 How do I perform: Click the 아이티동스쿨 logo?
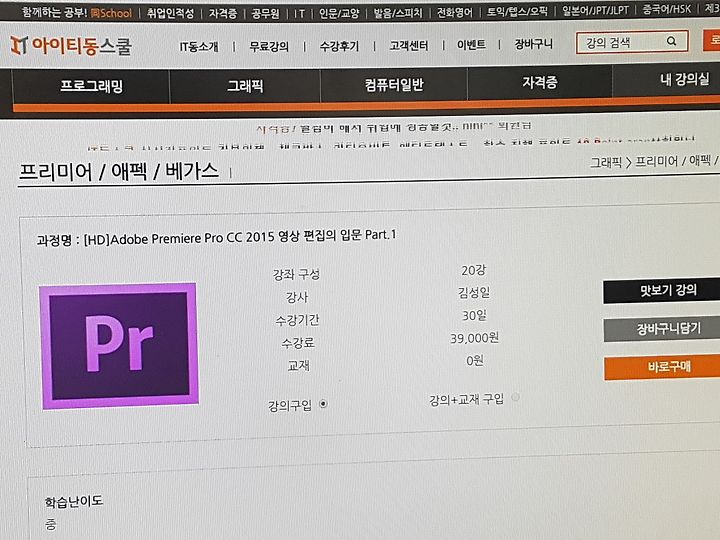pyautogui.click(x=71, y=46)
